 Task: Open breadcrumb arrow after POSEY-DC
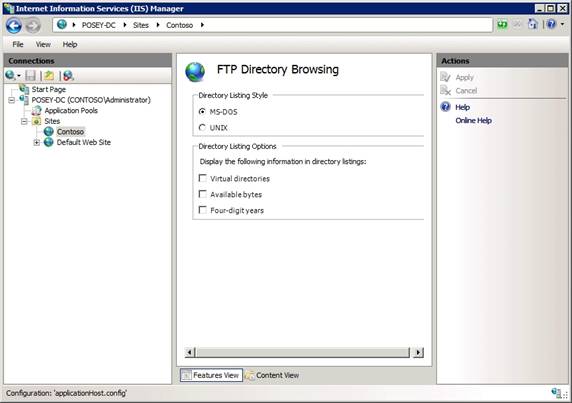(x=125, y=25)
